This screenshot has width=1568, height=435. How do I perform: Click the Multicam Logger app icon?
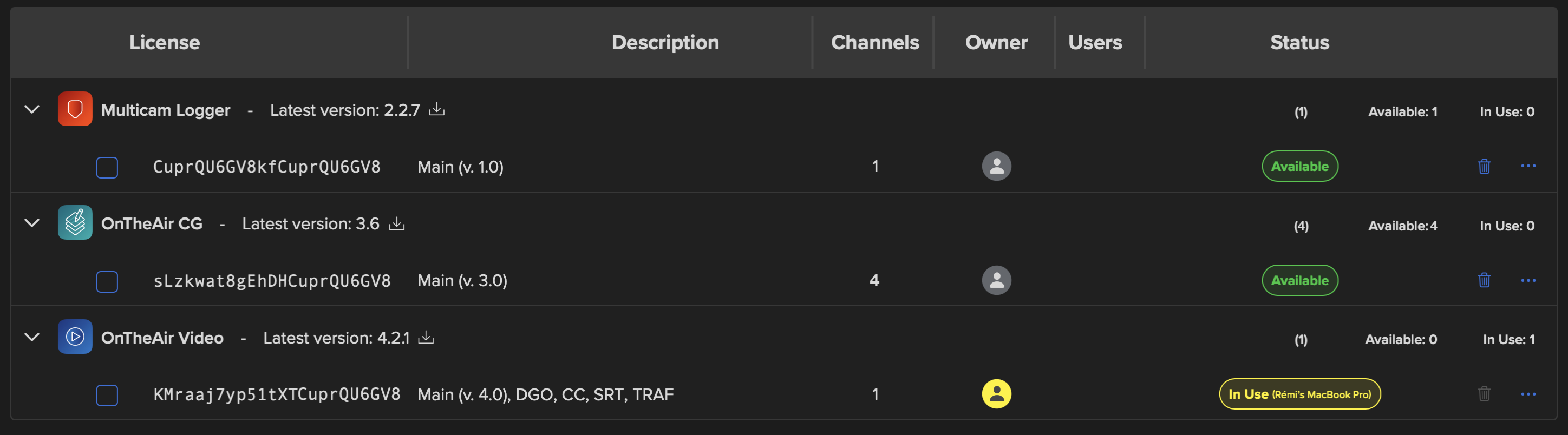click(75, 109)
